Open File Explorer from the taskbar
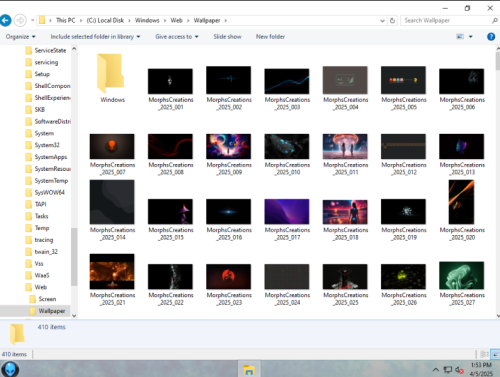This screenshot has width=500, height=377. tap(249, 370)
